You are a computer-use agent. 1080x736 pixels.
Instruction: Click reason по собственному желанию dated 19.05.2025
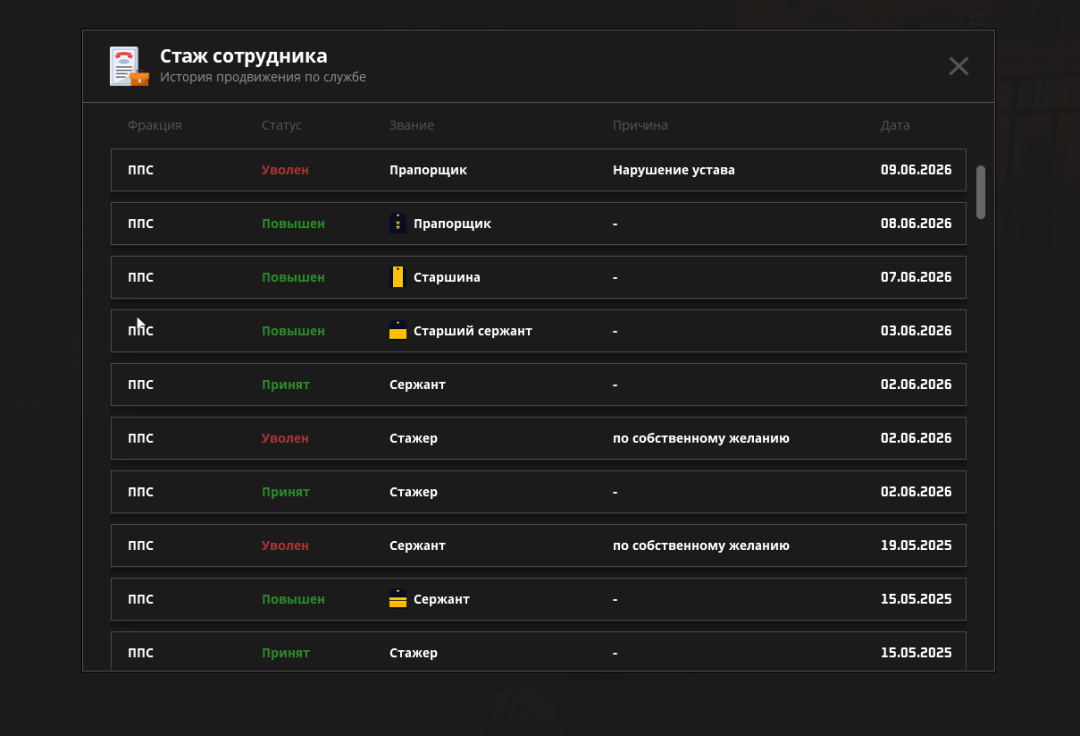point(700,546)
